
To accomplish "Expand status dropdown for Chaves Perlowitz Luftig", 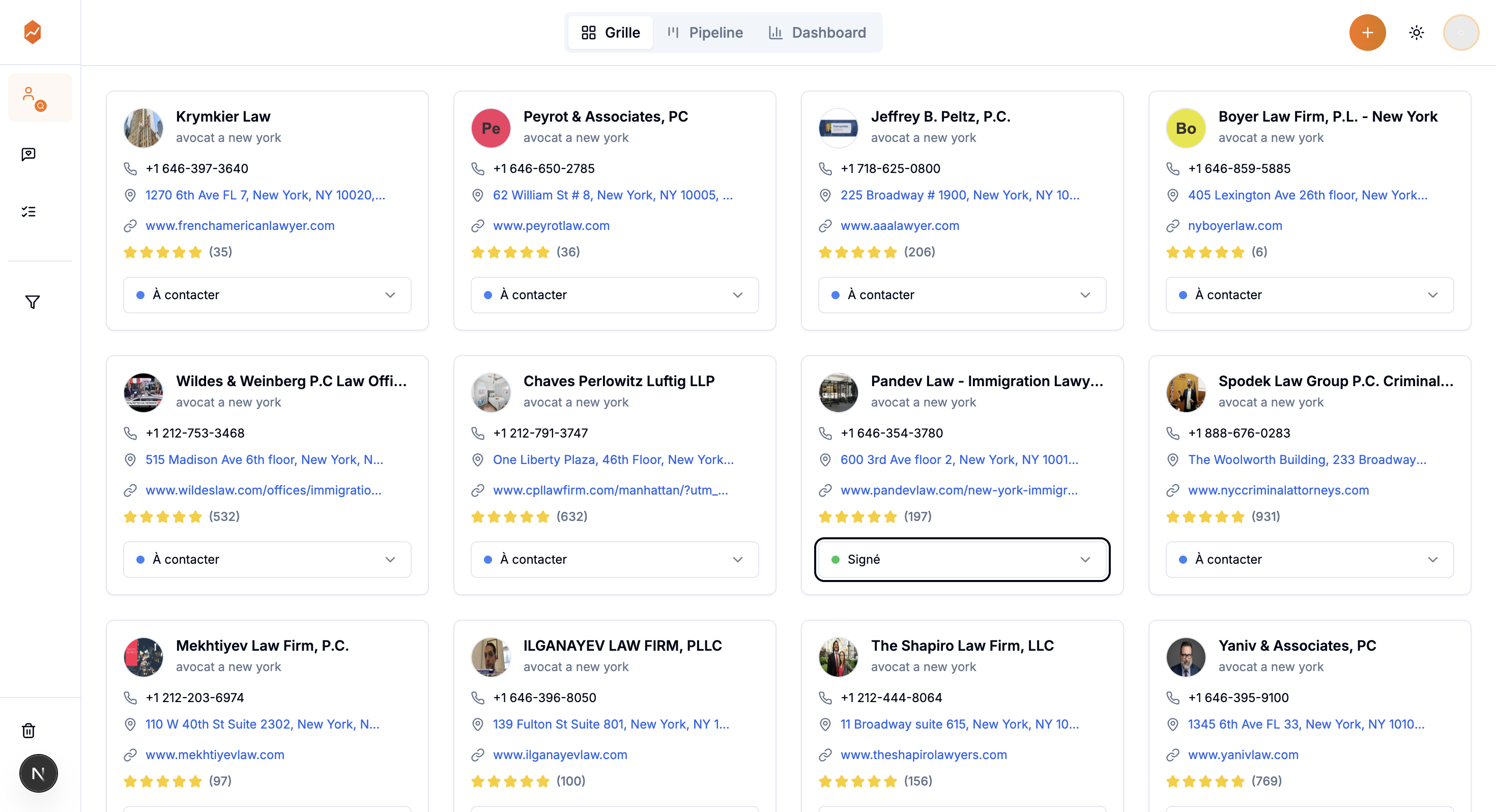I will (615, 559).
